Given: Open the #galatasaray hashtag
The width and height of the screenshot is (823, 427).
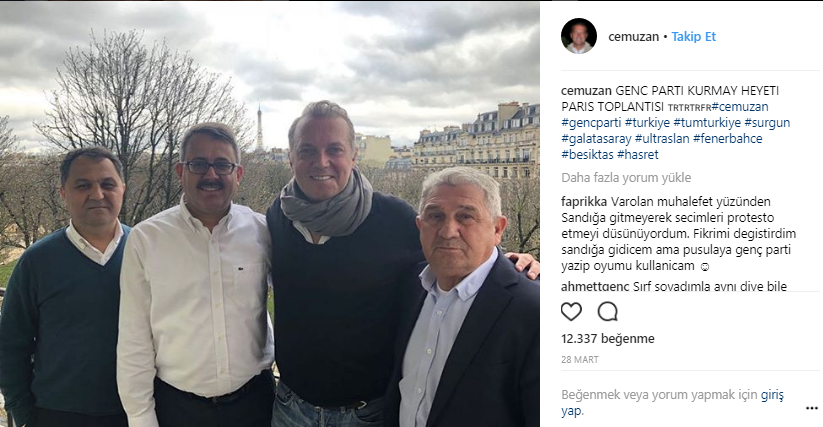Looking at the screenshot, I should pyautogui.click(x=596, y=138).
